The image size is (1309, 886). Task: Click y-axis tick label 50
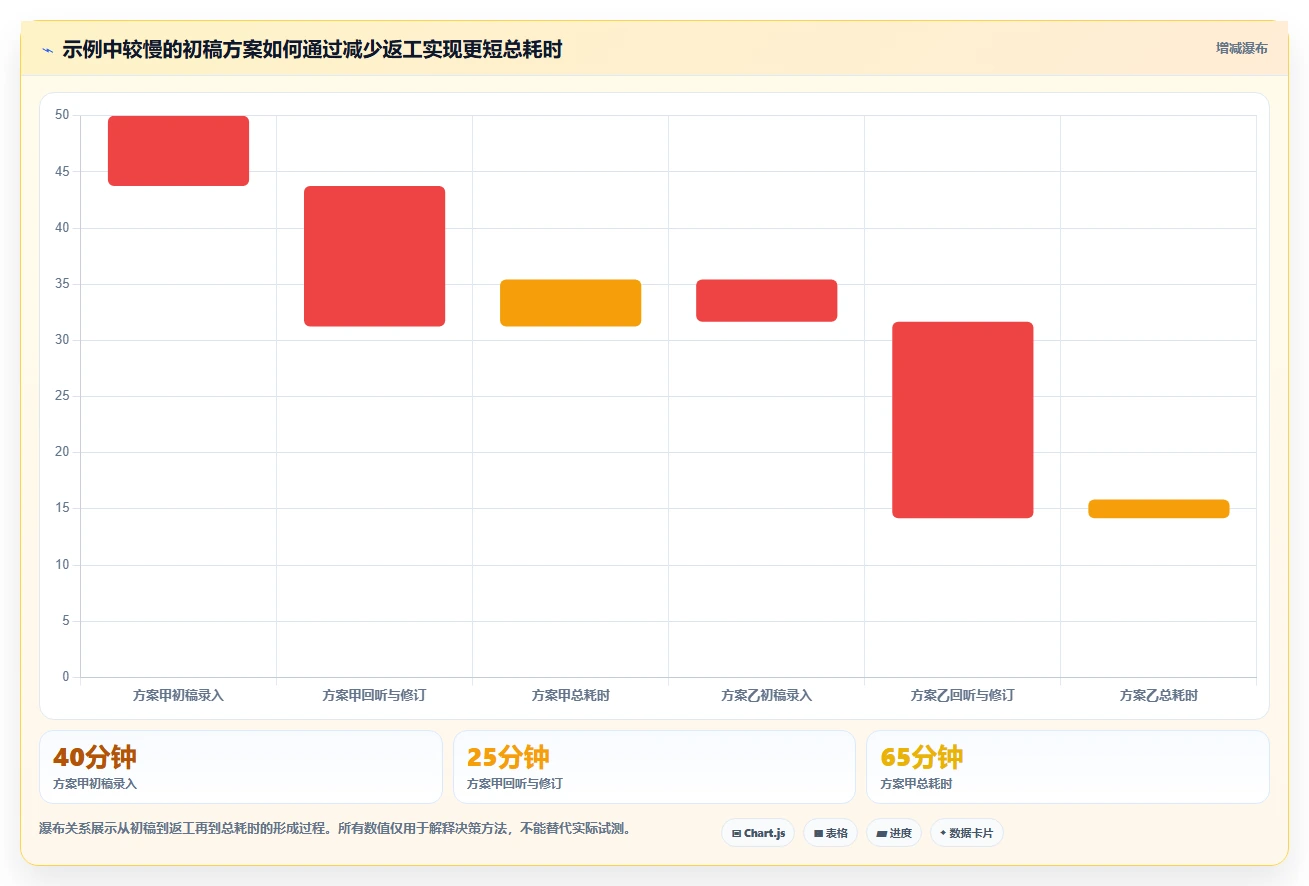62,115
